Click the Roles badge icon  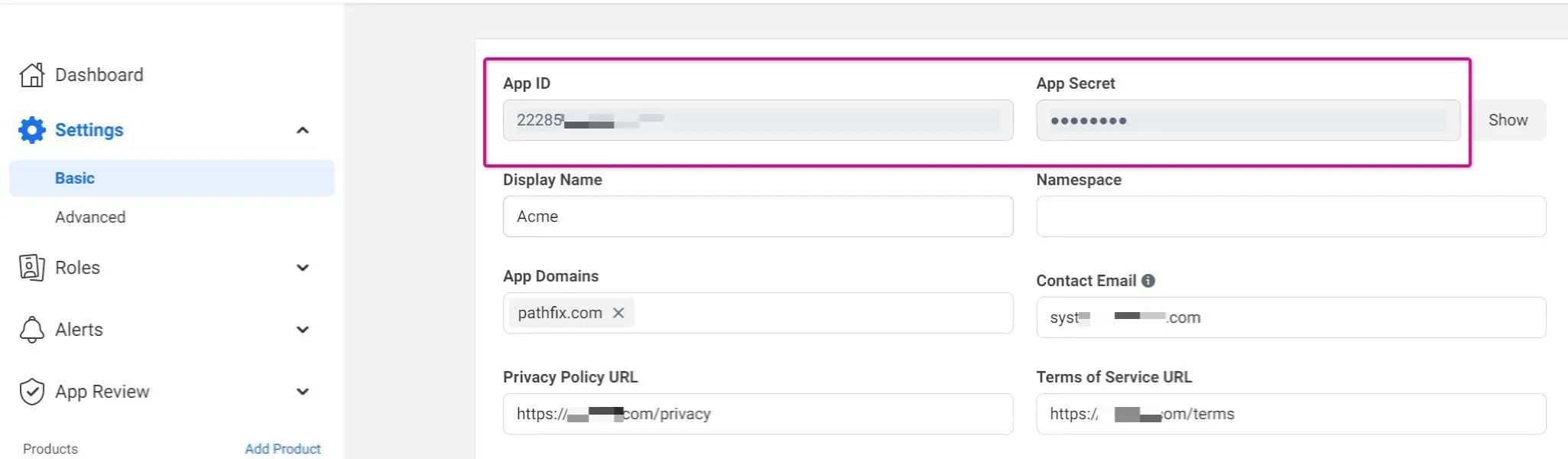(x=32, y=268)
